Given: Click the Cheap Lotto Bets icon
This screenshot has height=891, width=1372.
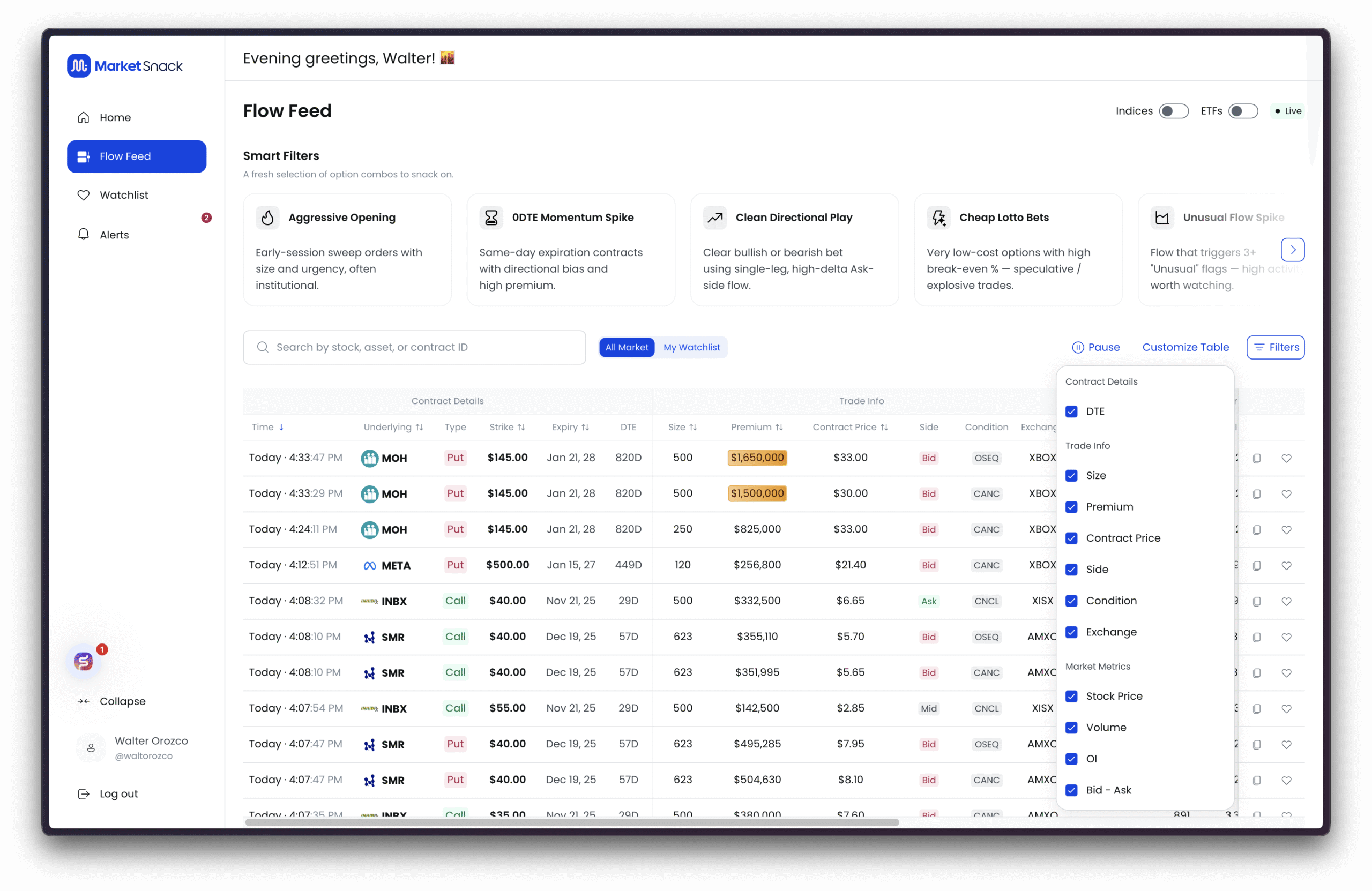Looking at the screenshot, I should pos(938,218).
